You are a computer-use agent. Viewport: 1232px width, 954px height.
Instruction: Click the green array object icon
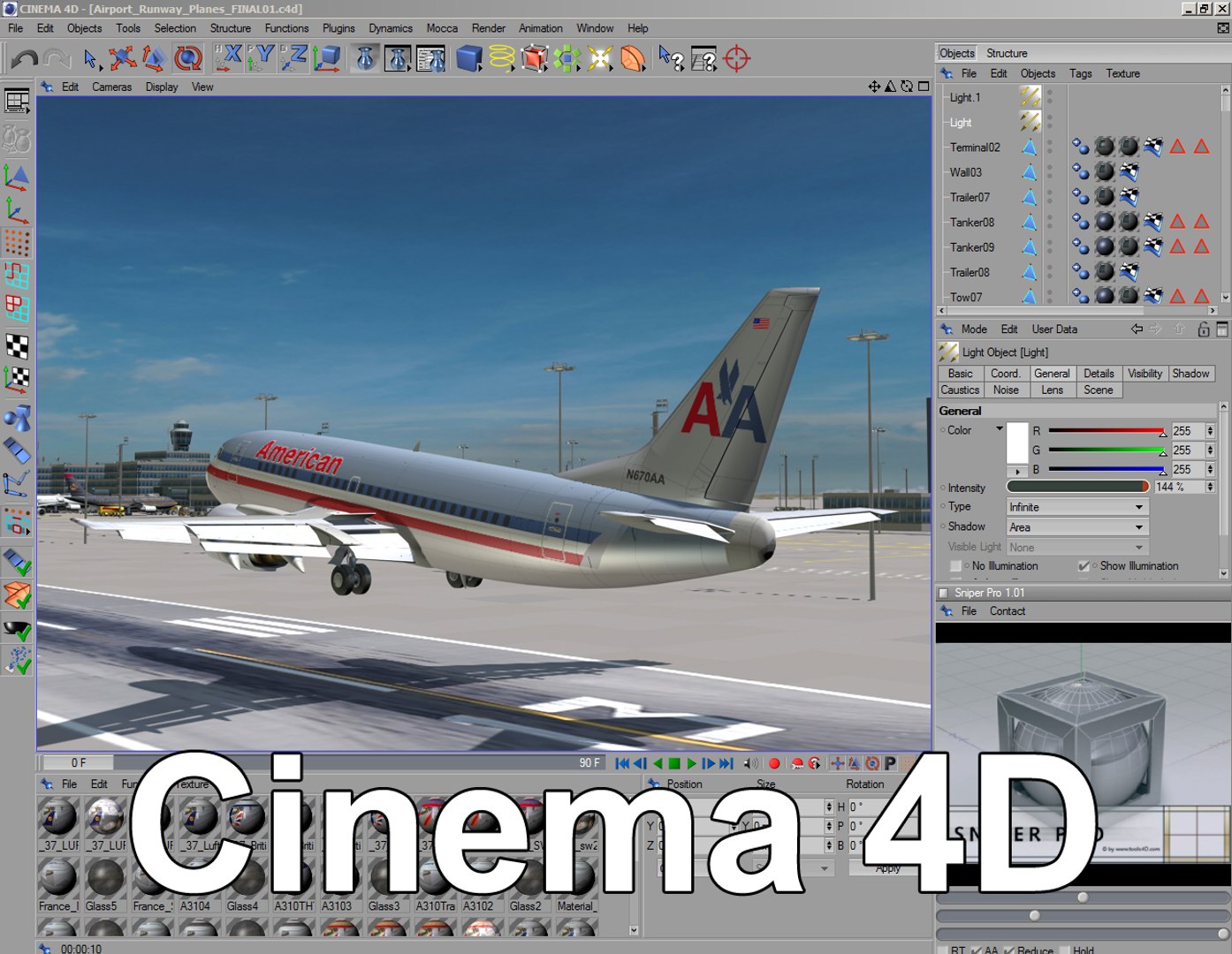pos(567,58)
